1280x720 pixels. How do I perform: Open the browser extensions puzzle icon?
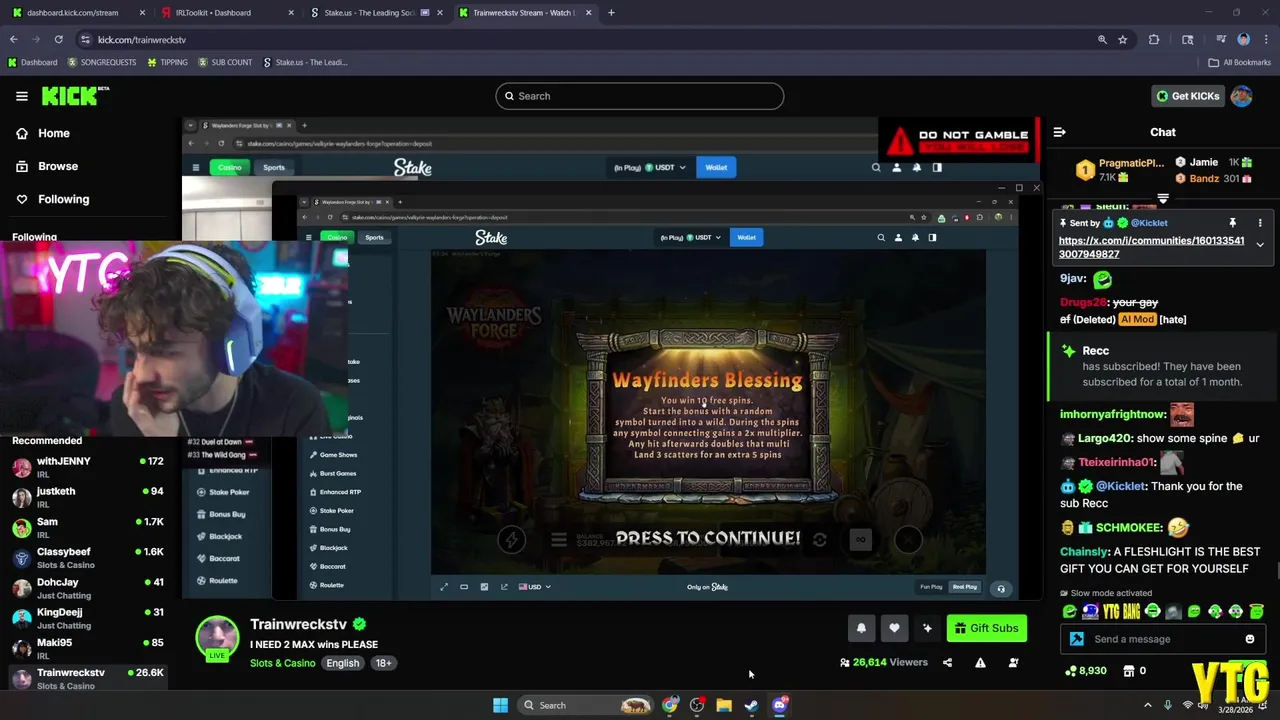[x=1154, y=40]
